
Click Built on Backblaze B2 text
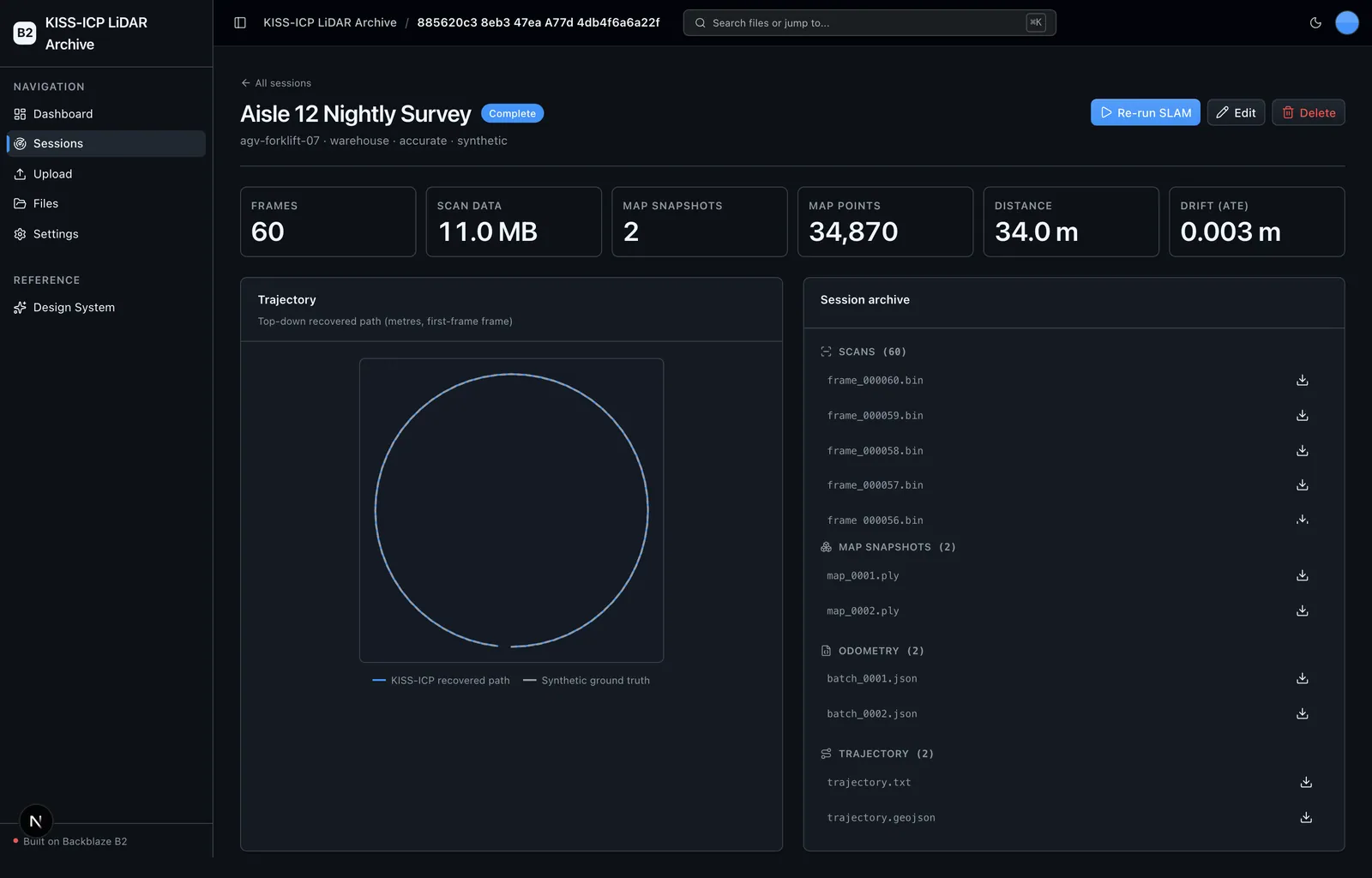click(x=75, y=841)
